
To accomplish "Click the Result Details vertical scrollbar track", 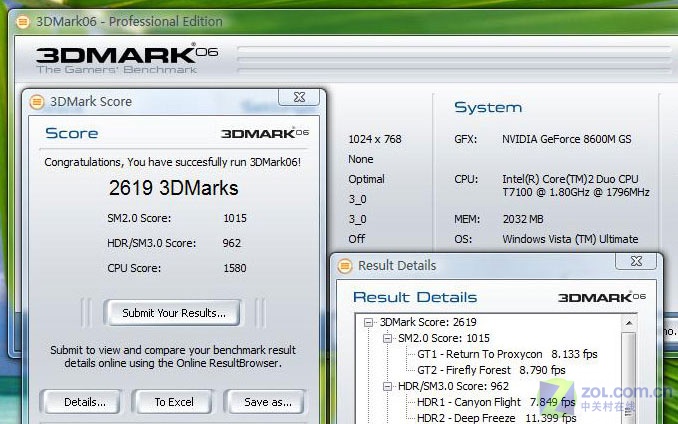I will (629, 376).
